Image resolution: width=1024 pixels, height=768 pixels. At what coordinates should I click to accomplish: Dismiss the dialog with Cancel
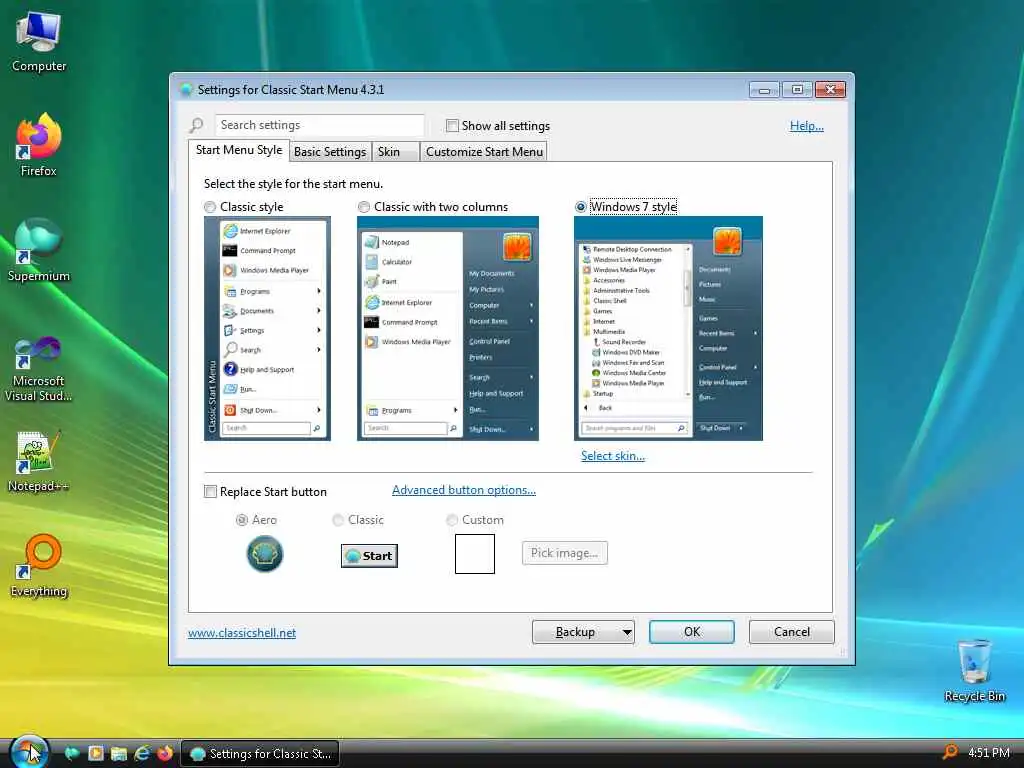792,632
